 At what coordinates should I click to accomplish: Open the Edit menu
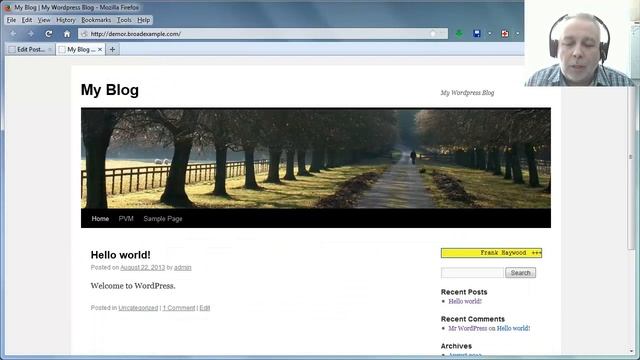click(27, 20)
